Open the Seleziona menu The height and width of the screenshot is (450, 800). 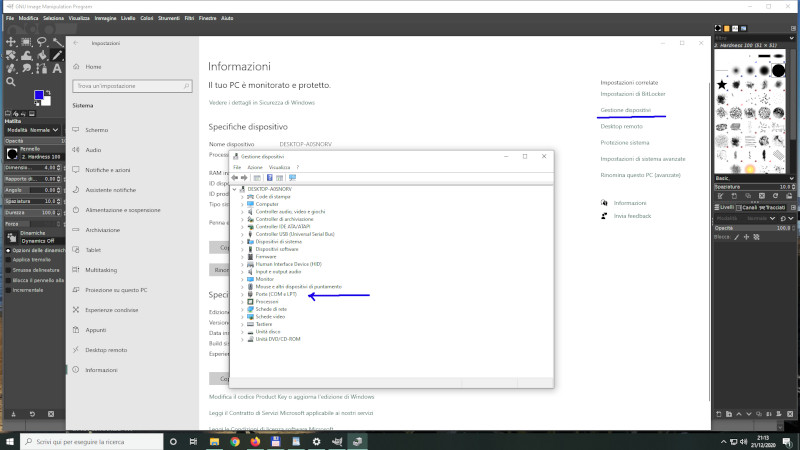point(54,18)
